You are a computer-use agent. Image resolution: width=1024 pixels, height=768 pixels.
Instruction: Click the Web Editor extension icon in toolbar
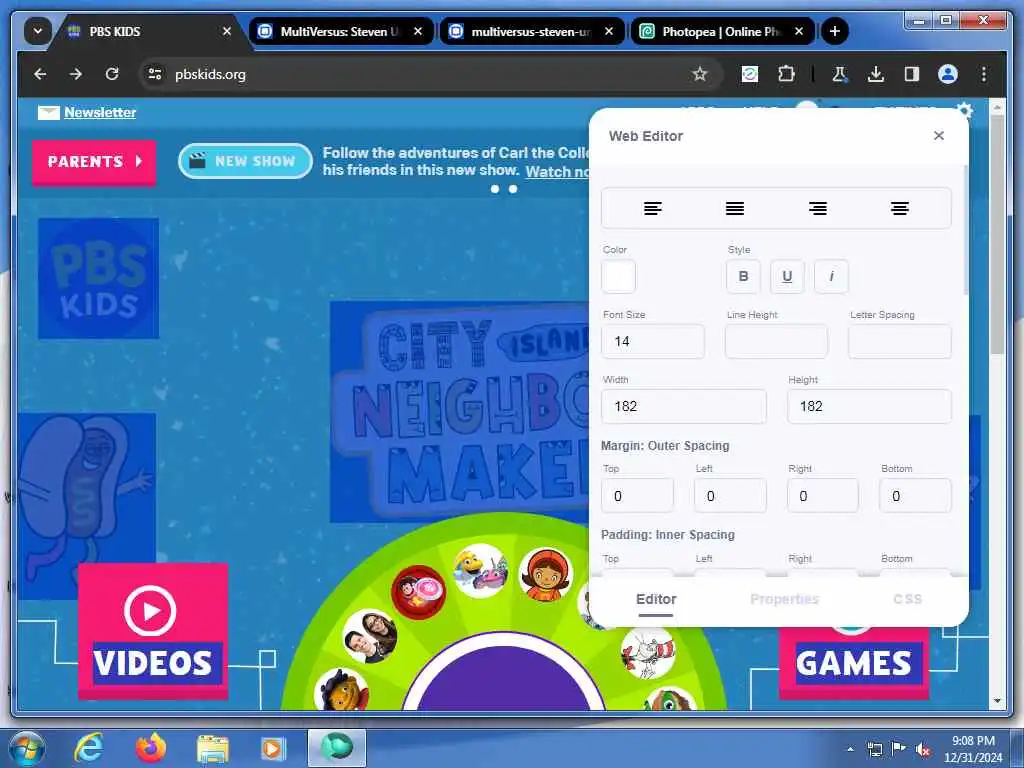tap(750, 74)
